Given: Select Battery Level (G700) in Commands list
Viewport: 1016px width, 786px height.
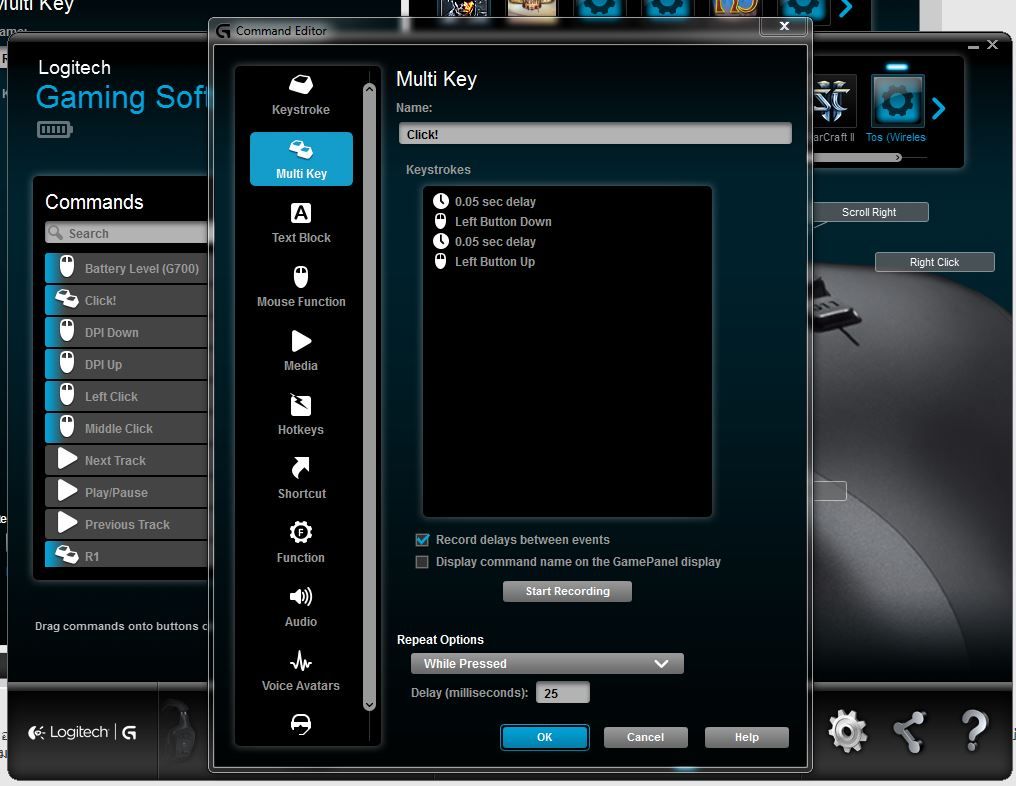Looking at the screenshot, I should point(126,268).
